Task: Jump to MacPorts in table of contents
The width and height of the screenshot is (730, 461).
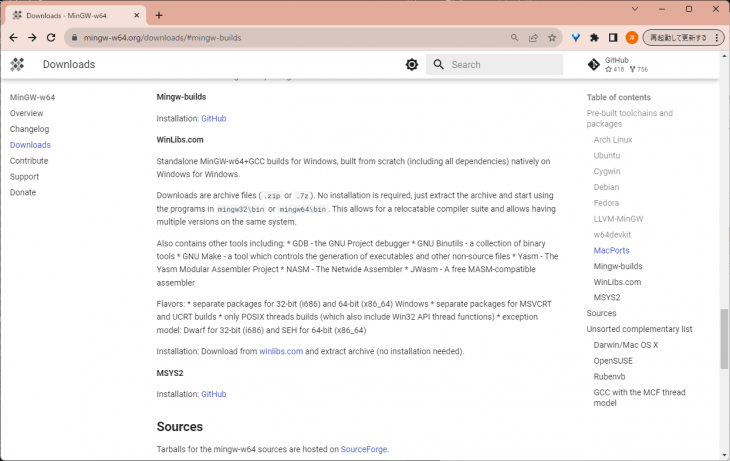Action: click(611, 250)
